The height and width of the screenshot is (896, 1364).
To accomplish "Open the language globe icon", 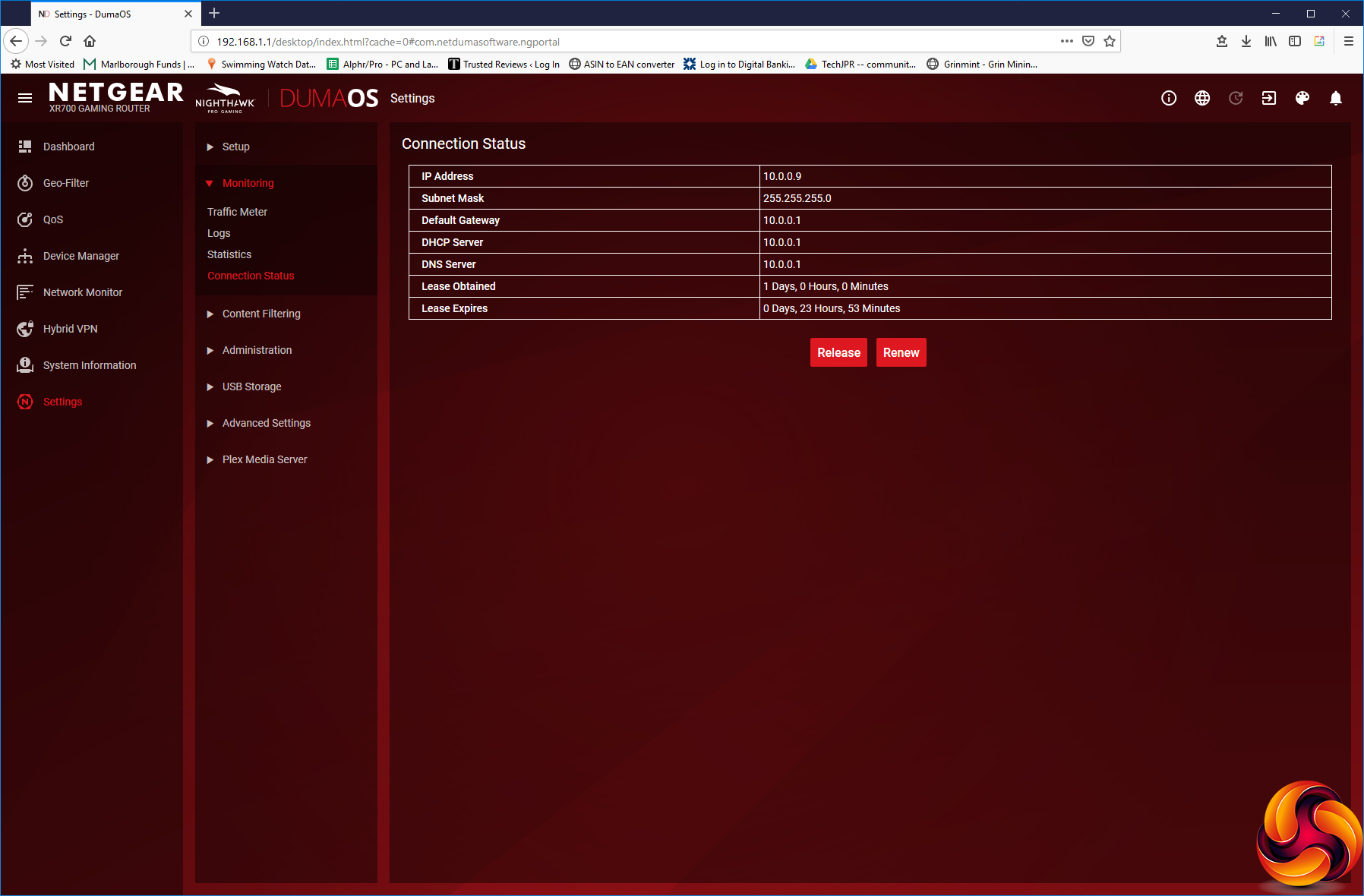I will point(1202,98).
